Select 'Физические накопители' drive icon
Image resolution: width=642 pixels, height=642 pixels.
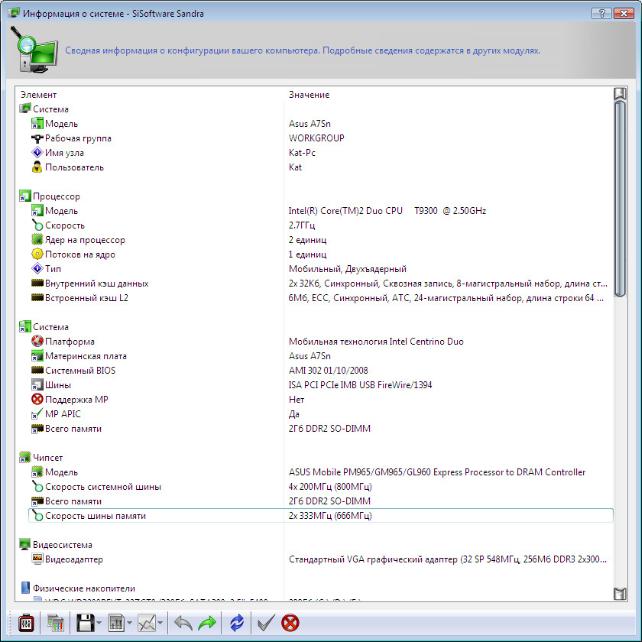click(25, 588)
